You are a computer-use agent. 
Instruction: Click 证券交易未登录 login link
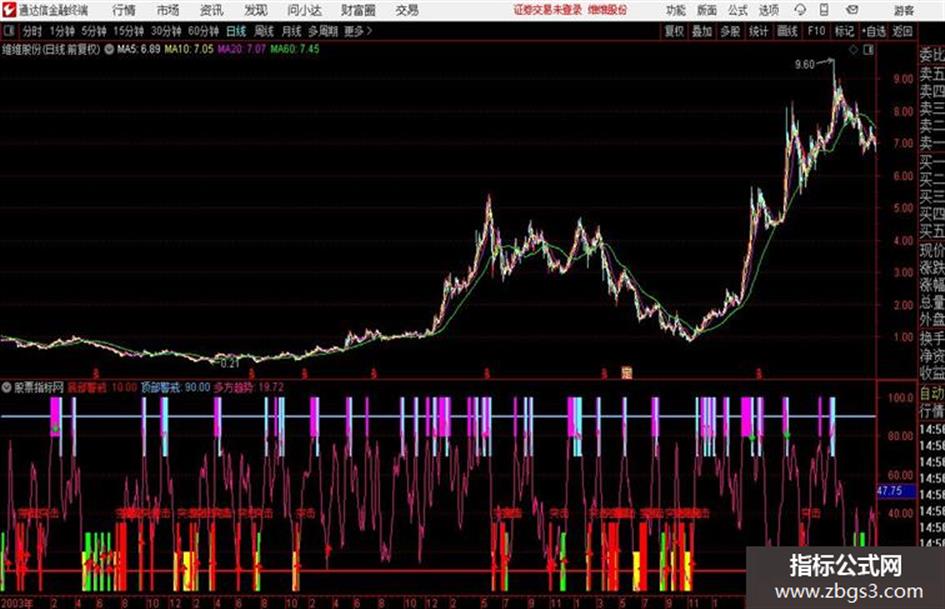pos(548,10)
